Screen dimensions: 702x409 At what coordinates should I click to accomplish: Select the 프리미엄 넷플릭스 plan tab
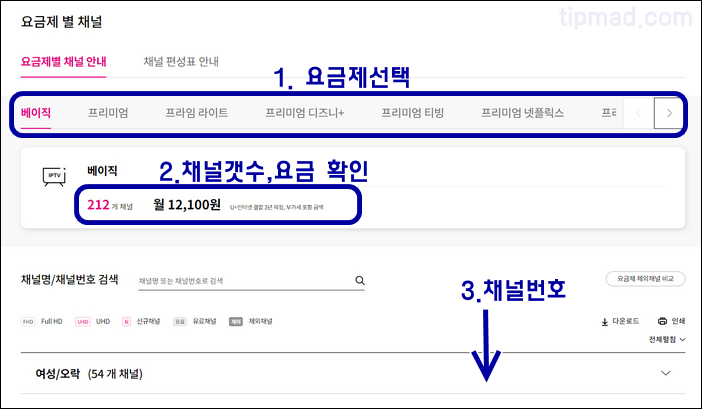pyautogui.click(x=521, y=113)
